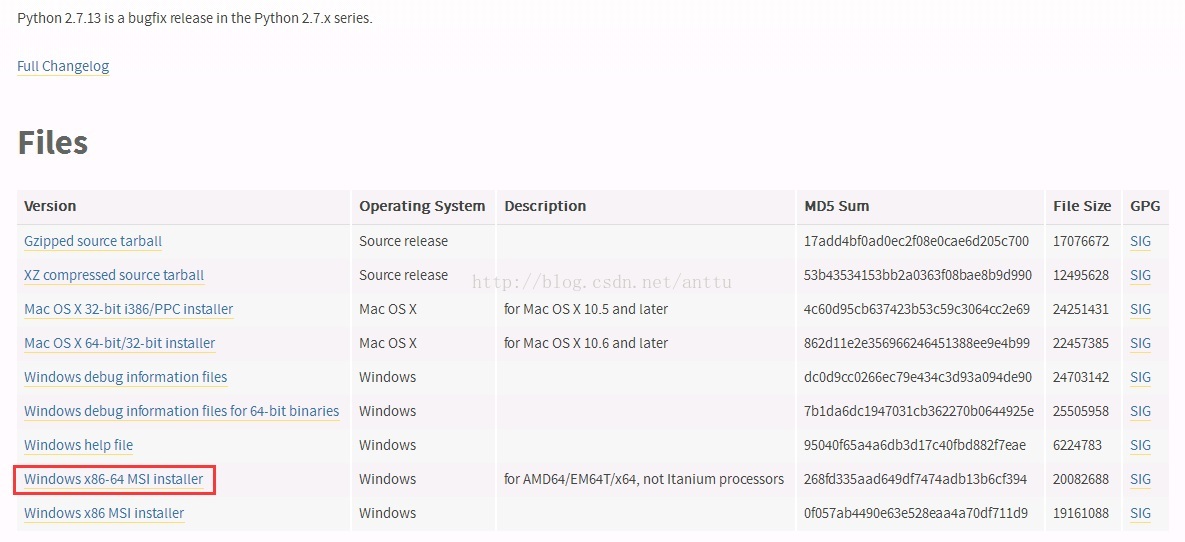Open SIG link for x86 MSI installer

point(1140,513)
